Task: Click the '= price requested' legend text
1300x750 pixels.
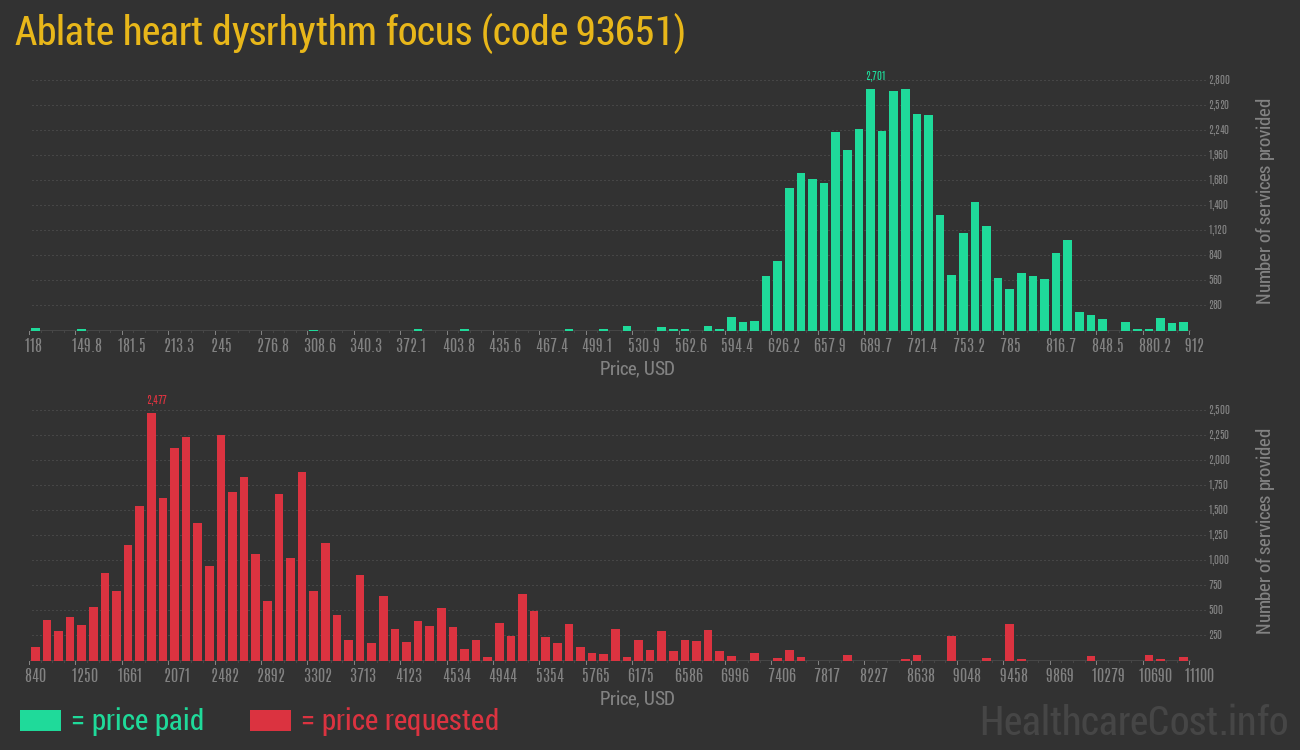Action: tap(398, 719)
